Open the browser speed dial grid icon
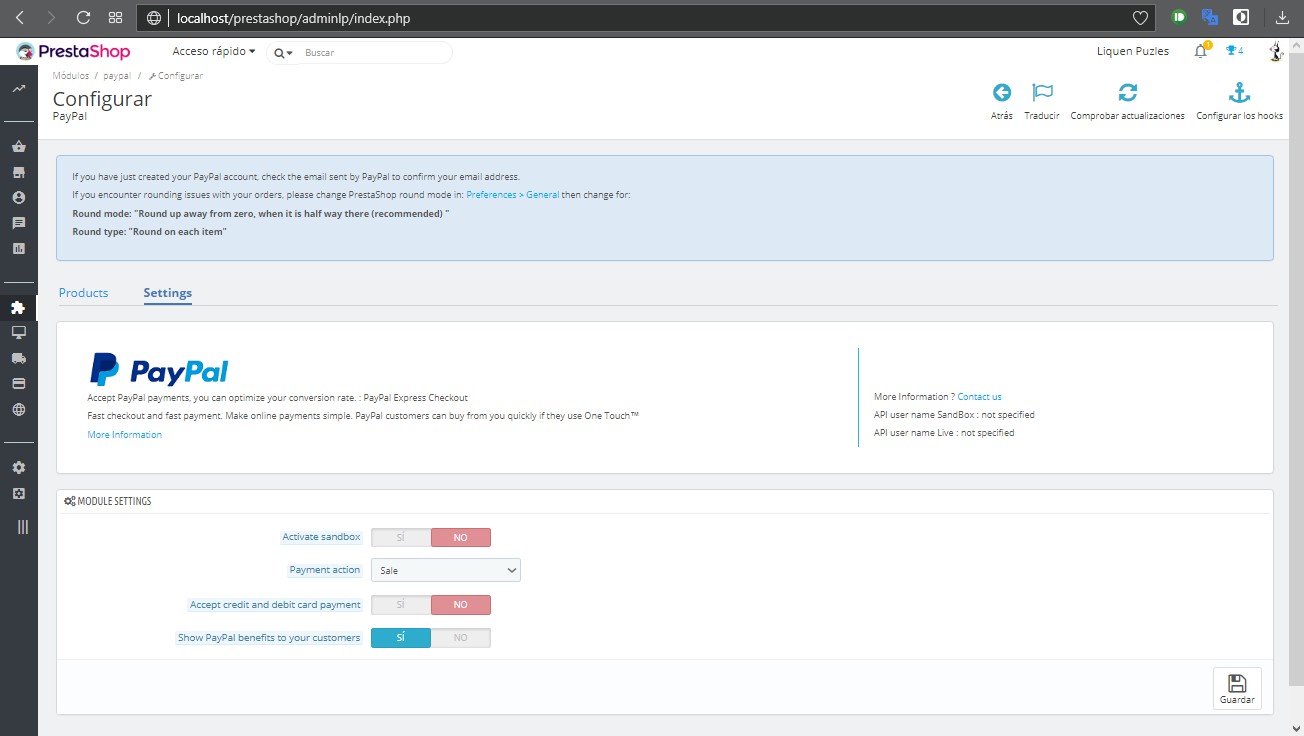1304x736 pixels. [115, 18]
